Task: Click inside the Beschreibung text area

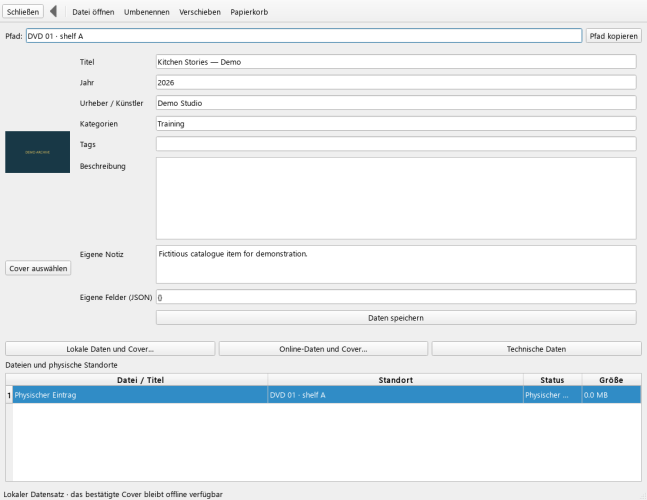Action: point(396,198)
